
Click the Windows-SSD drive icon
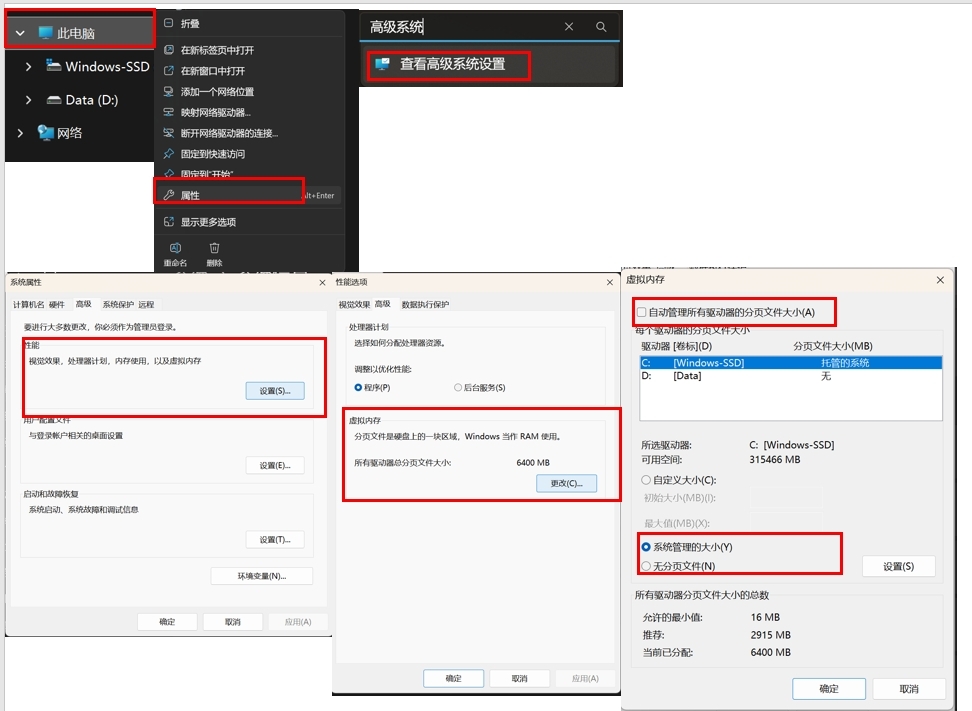click(54, 67)
